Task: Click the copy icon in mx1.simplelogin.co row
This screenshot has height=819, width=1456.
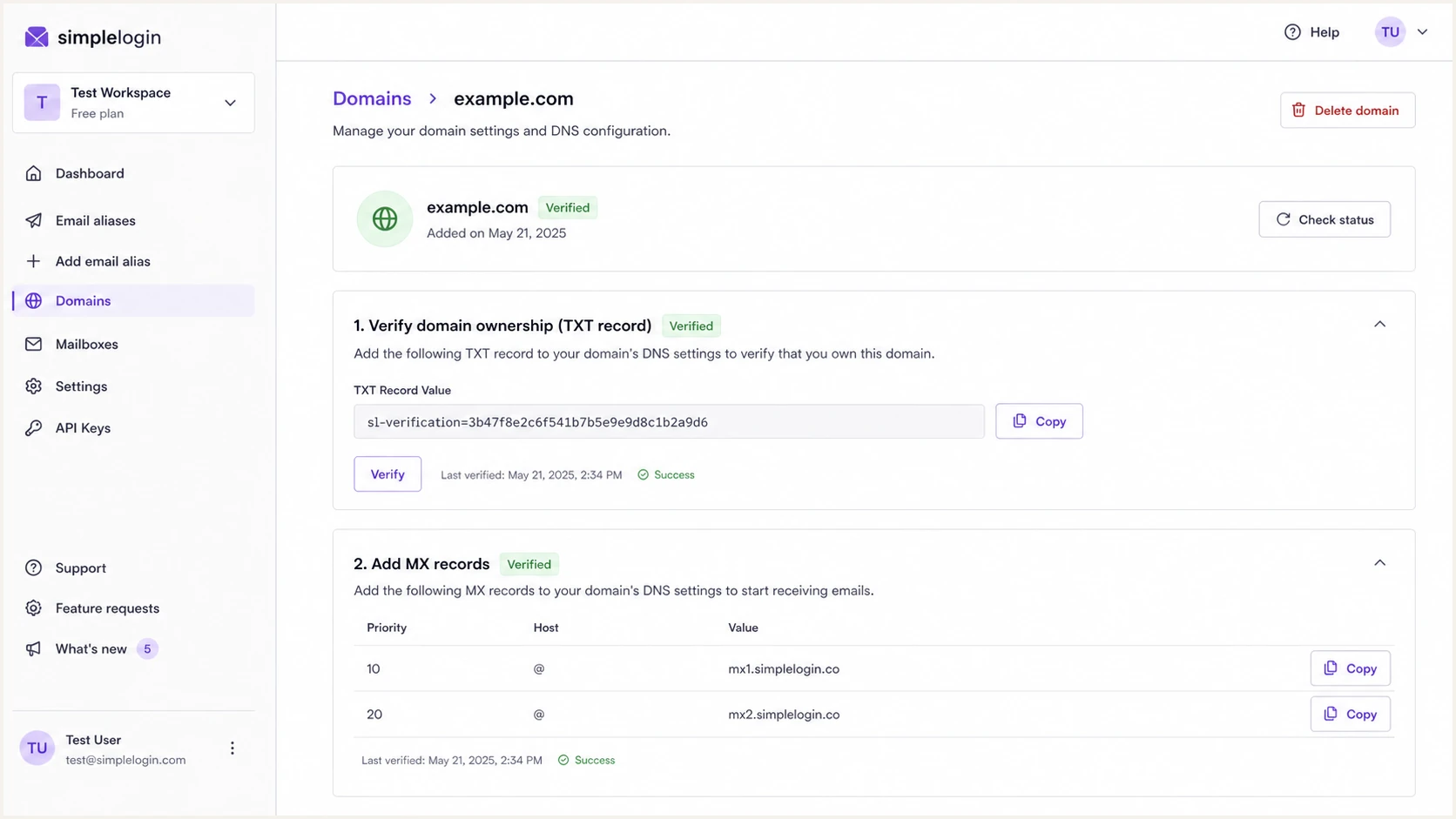Action: [1330, 668]
